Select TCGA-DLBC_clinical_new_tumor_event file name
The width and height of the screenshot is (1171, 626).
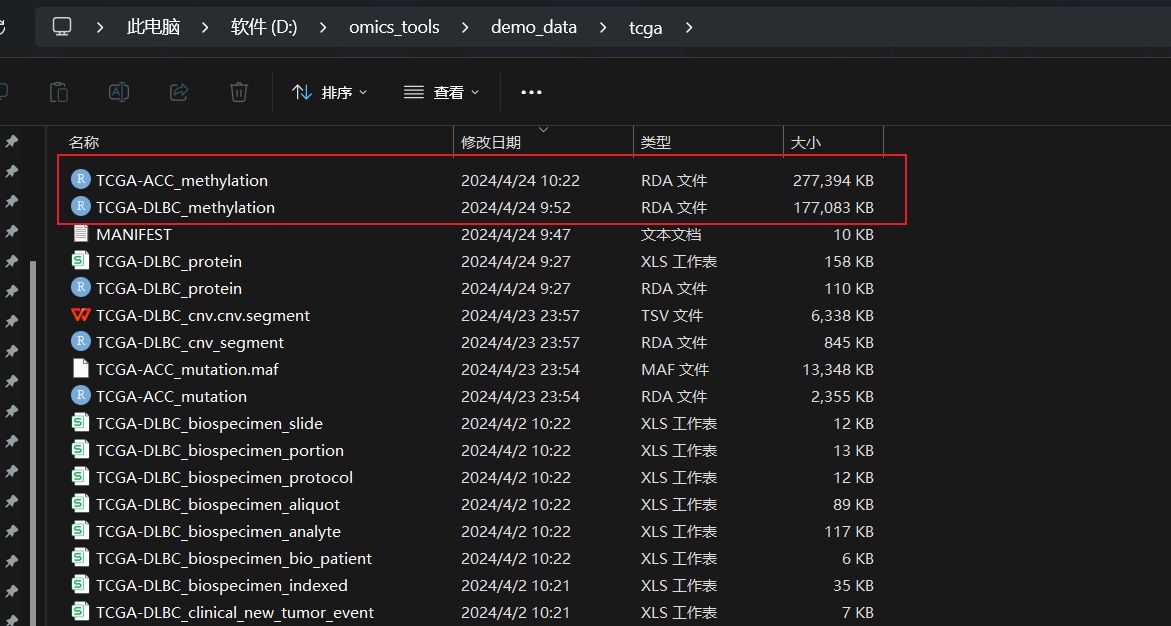(x=234, y=613)
